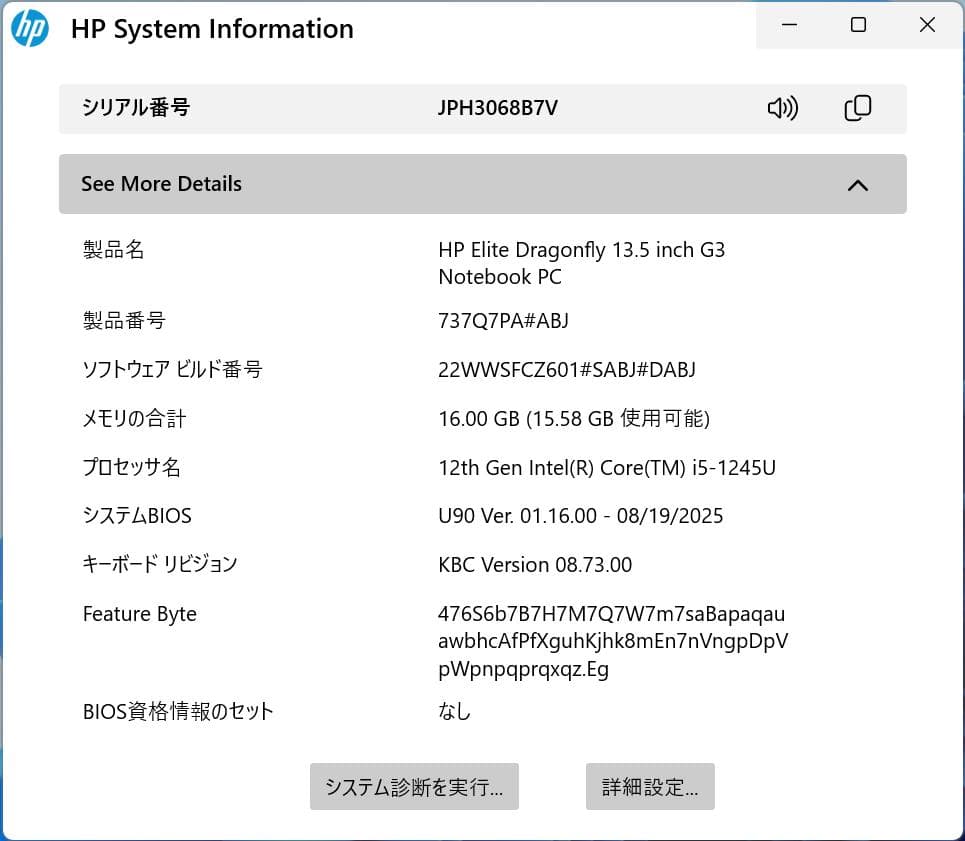The height and width of the screenshot is (841, 965).
Task: Click the processor name i5-1245U value
Action: point(608,467)
